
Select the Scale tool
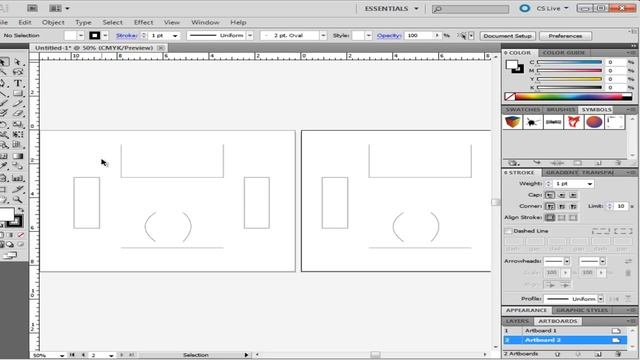18,124
